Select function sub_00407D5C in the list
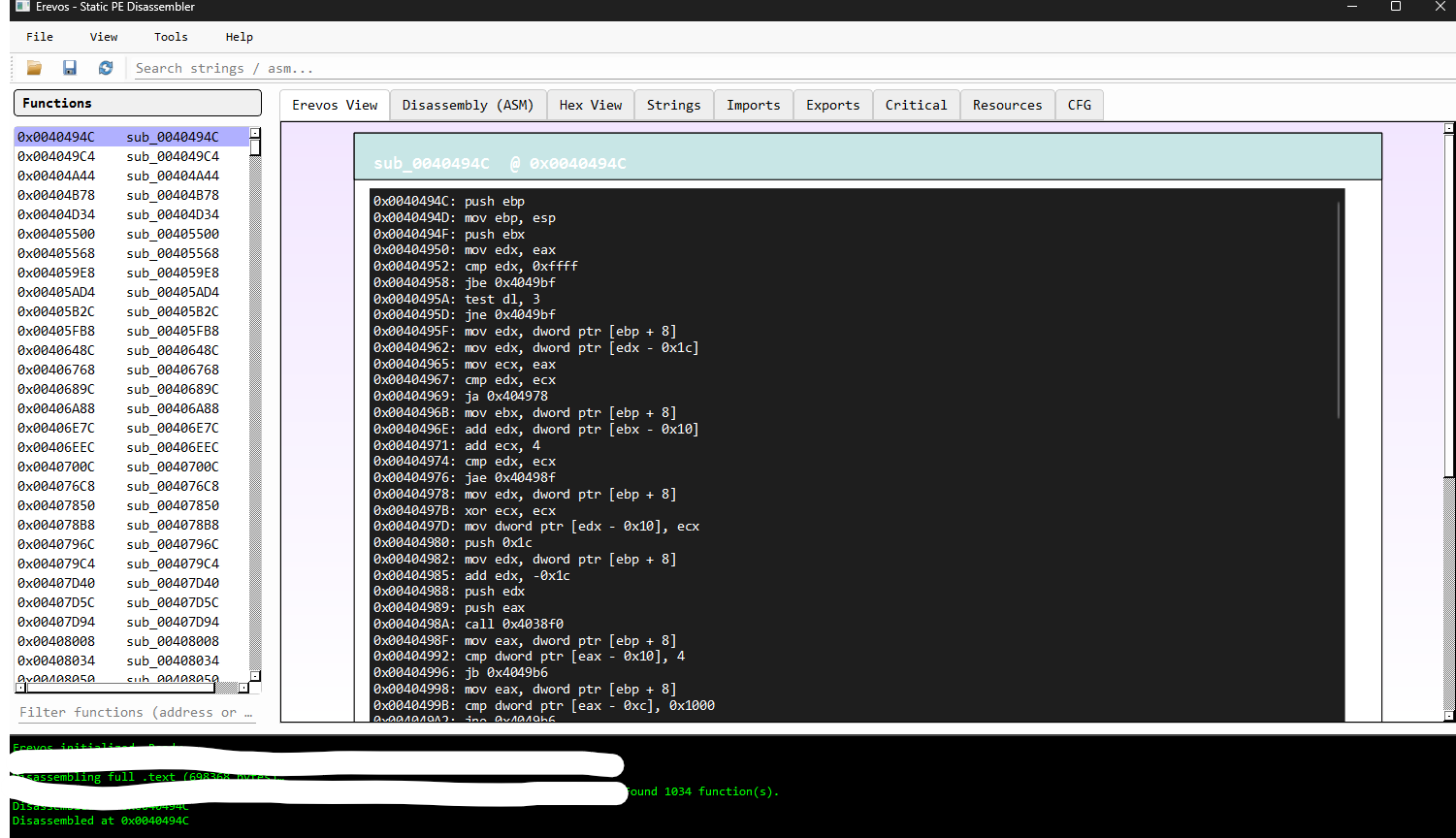The height and width of the screenshot is (838, 1456). coord(132,602)
